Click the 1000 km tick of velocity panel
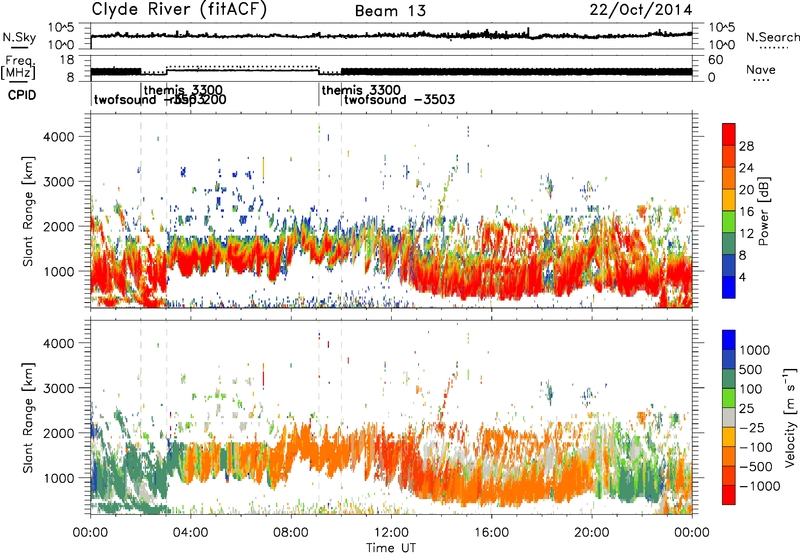This screenshot has height=554, width=800. [59, 478]
